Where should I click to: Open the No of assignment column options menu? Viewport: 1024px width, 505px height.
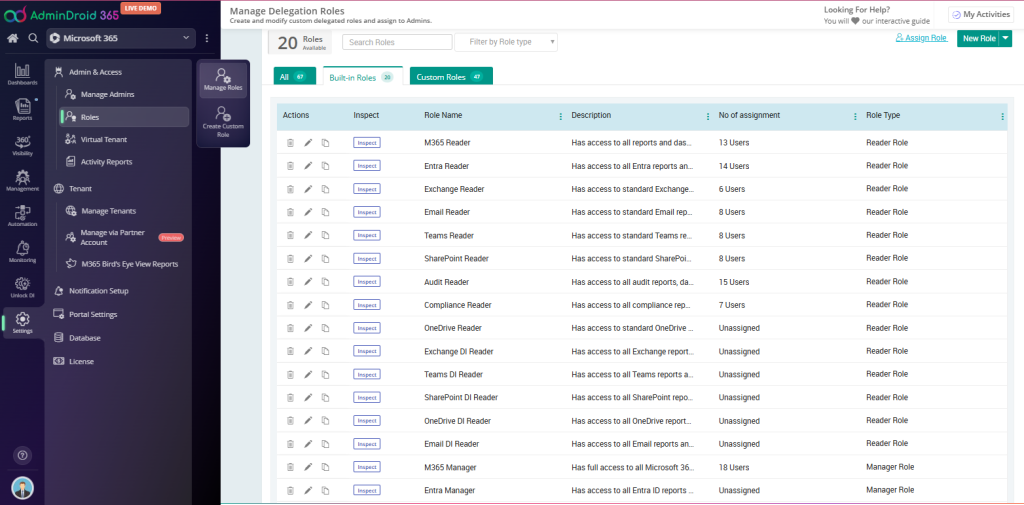856,116
